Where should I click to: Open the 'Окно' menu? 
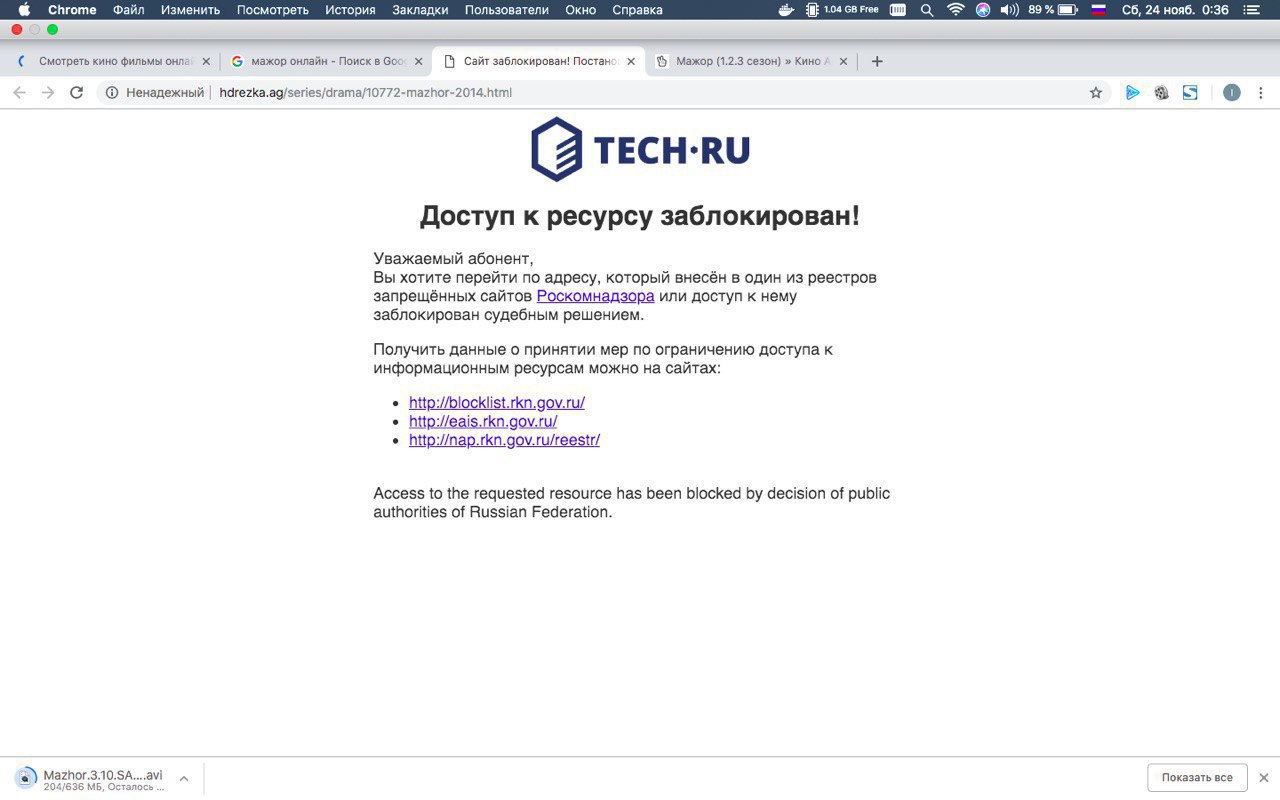pos(580,10)
